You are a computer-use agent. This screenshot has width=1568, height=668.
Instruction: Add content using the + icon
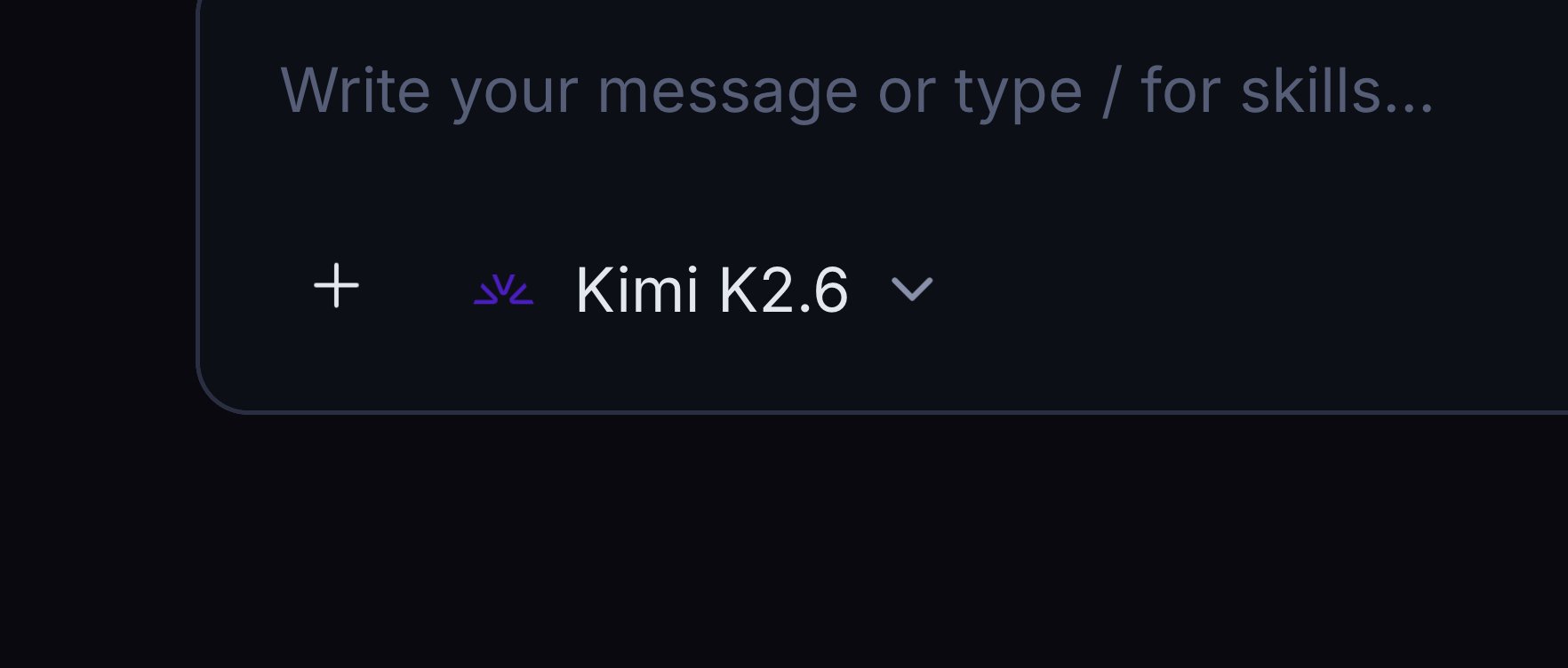336,286
